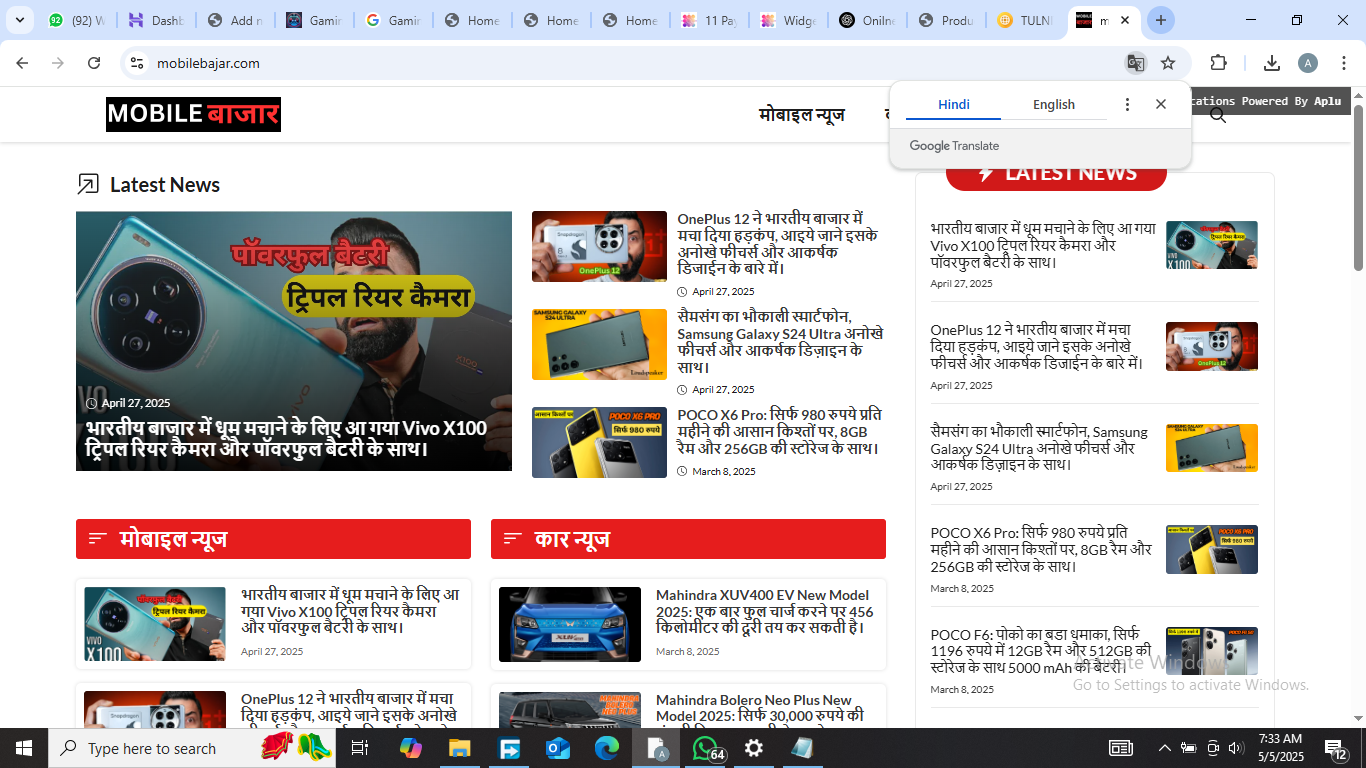This screenshot has width=1366, height=768.
Task: Reload the page with the refresh icon
Action: coord(94,63)
